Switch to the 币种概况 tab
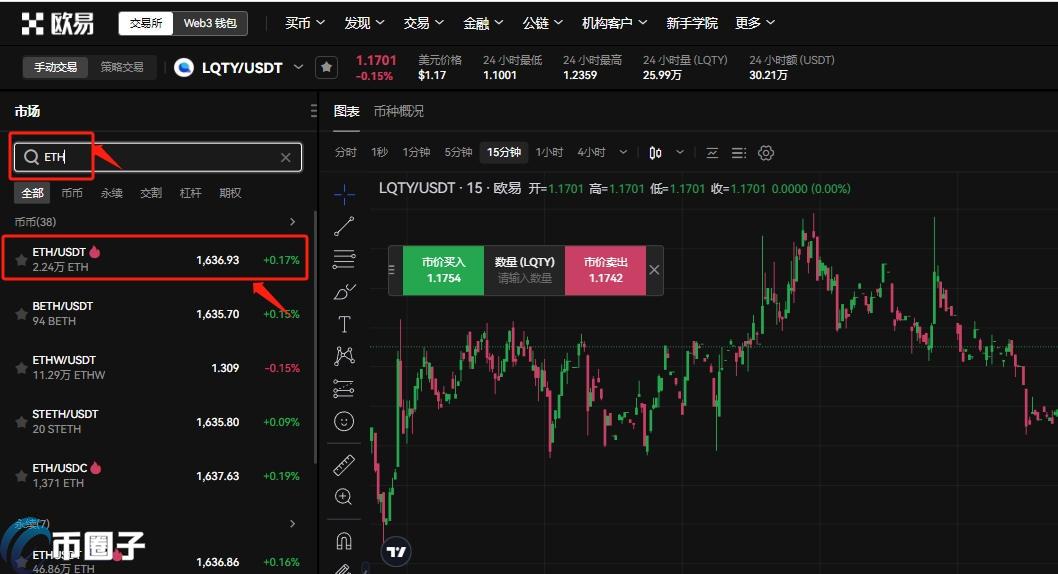 (x=398, y=111)
